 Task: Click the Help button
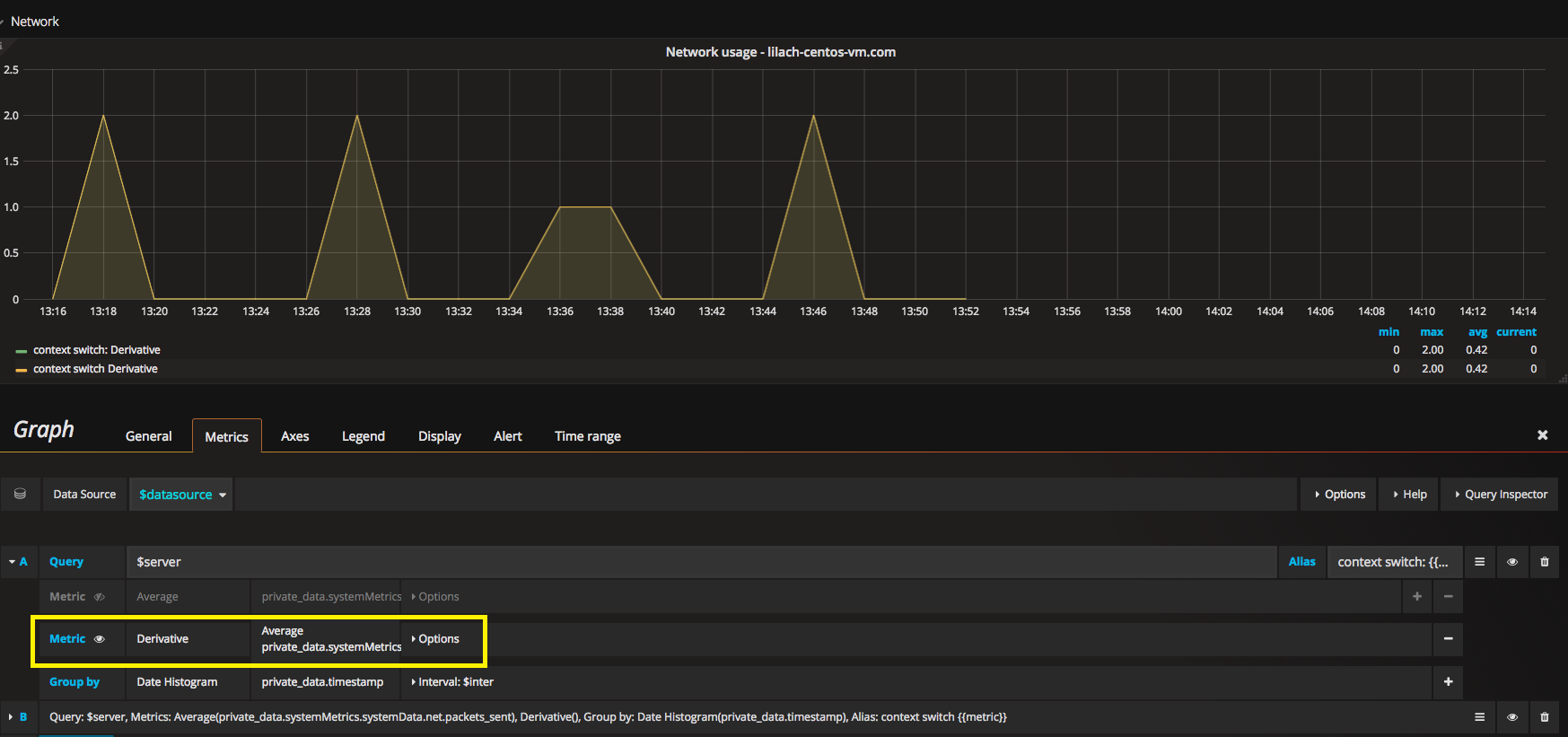(x=1409, y=495)
